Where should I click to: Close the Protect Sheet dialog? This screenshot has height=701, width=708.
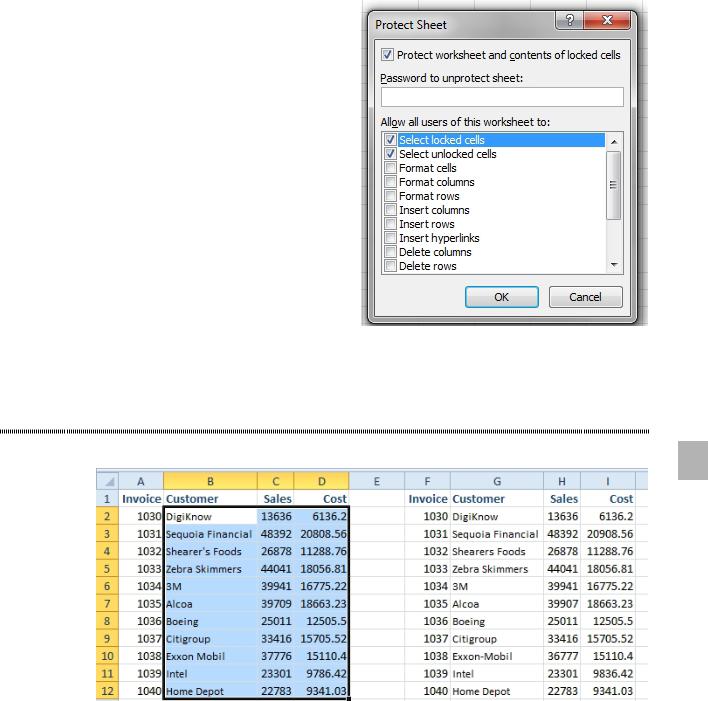[x=607, y=20]
